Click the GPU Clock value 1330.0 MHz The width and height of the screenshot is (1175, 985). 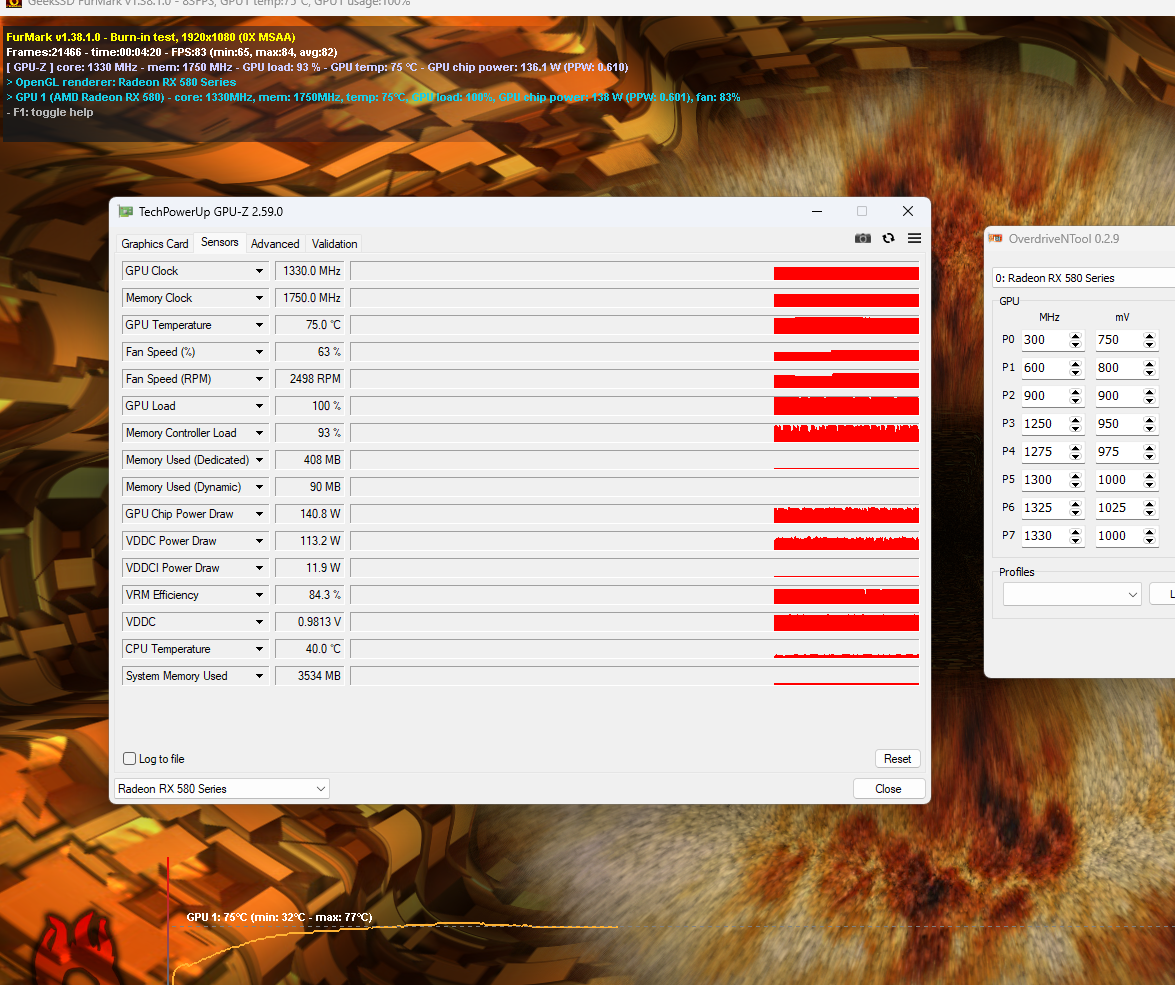309,271
